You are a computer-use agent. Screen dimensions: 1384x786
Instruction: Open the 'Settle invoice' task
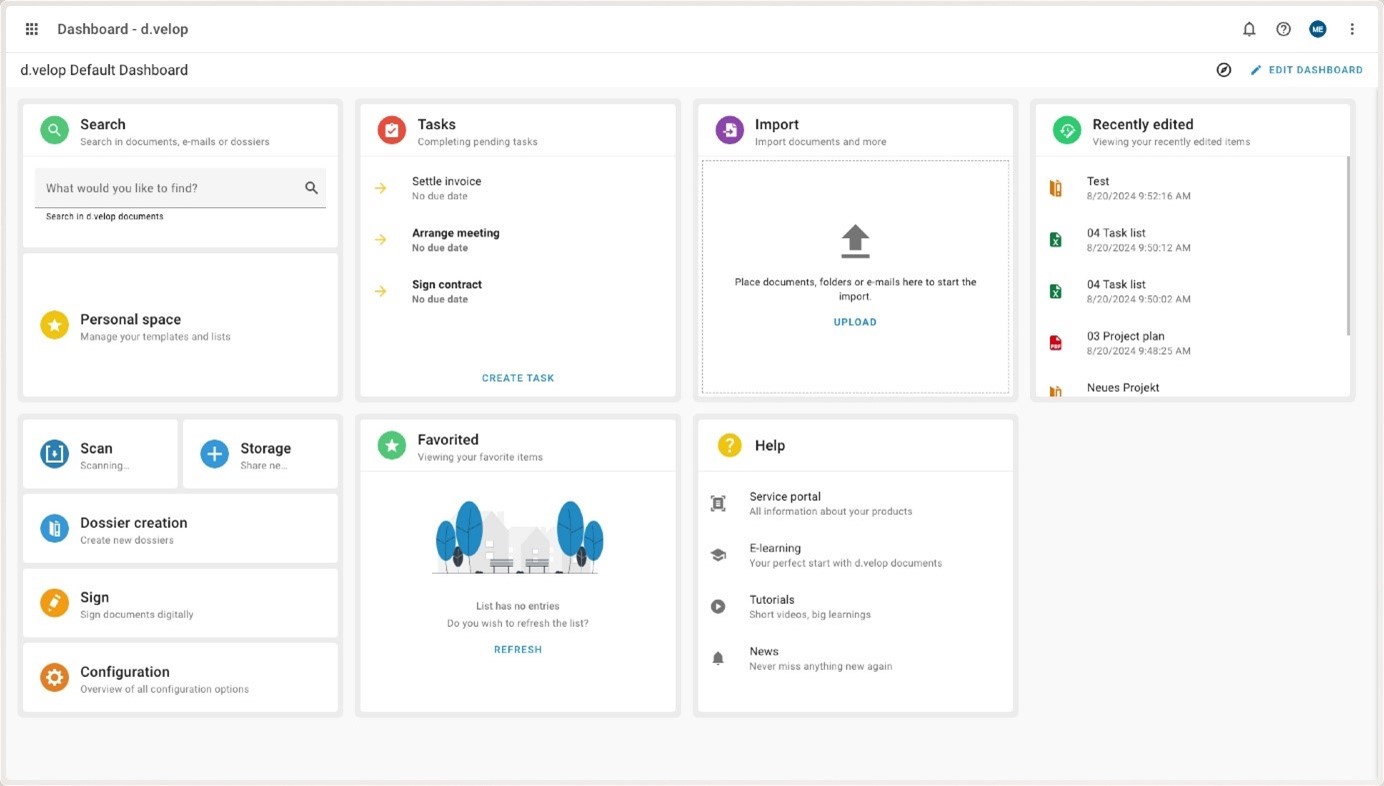point(446,187)
